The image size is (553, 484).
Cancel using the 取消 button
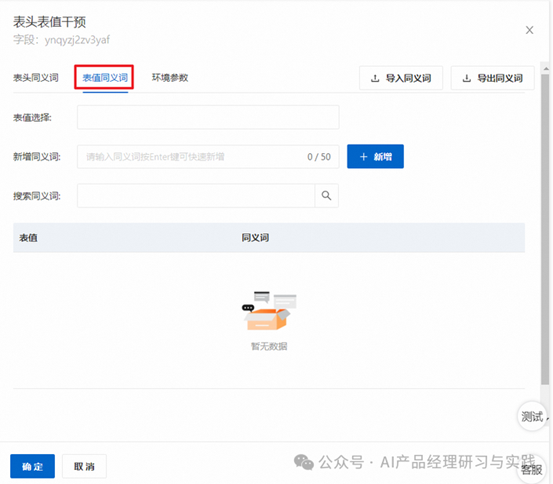pos(84,466)
